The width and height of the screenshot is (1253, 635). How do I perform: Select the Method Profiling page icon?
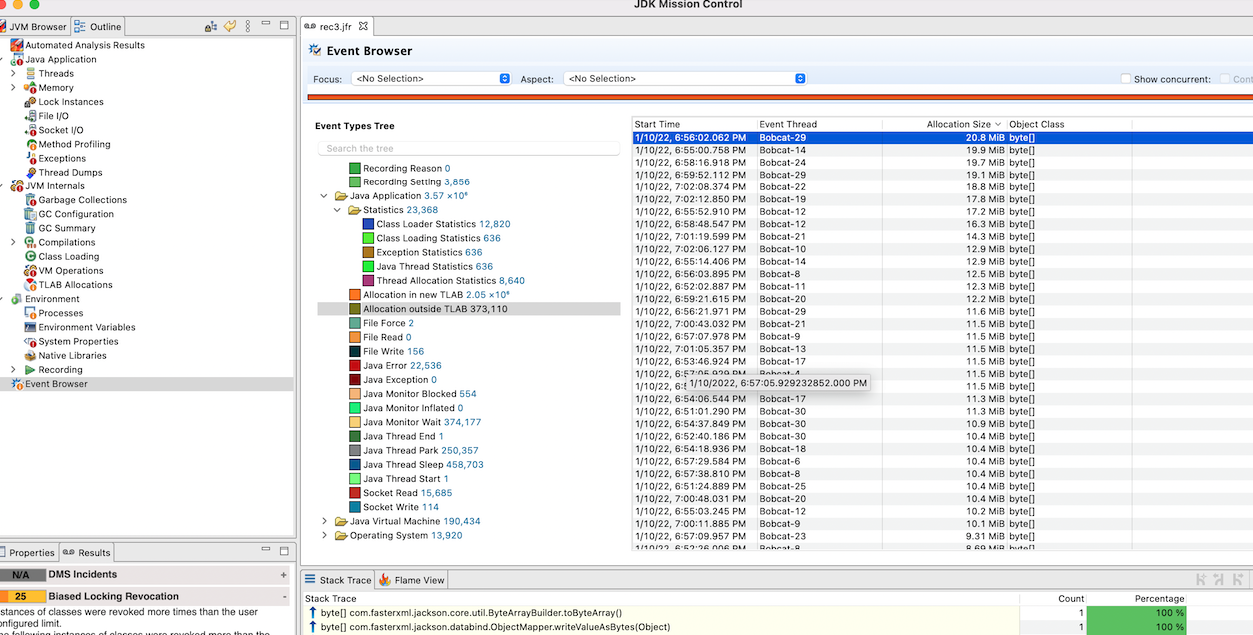pos(30,144)
